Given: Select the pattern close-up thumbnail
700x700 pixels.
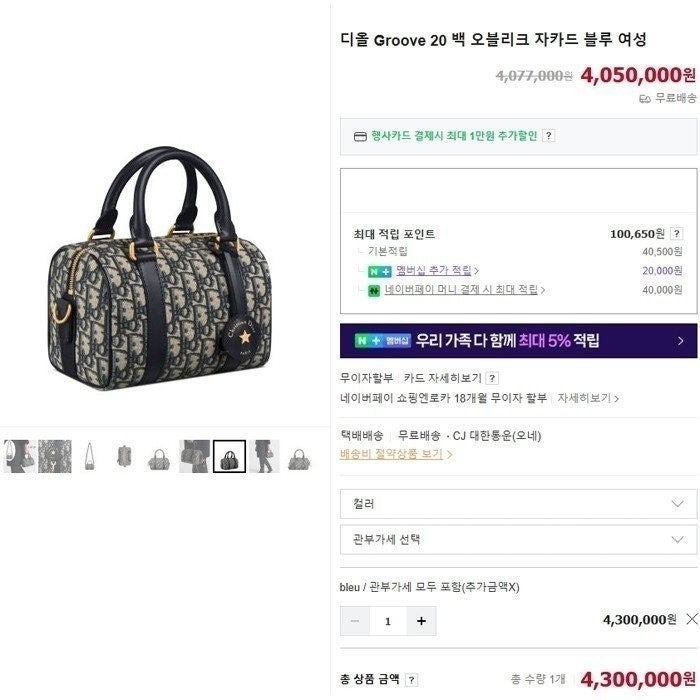Looking at the screenshot, I should pyautogui.click(x=54, y=456).
